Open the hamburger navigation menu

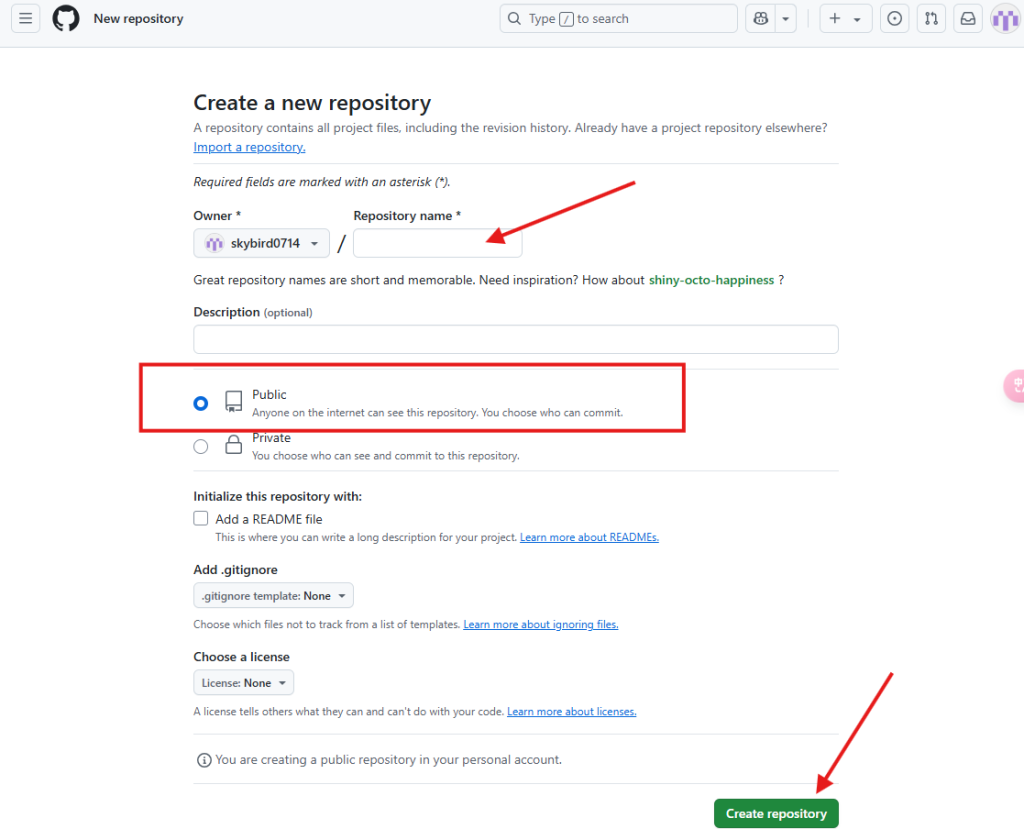point(25,18)
